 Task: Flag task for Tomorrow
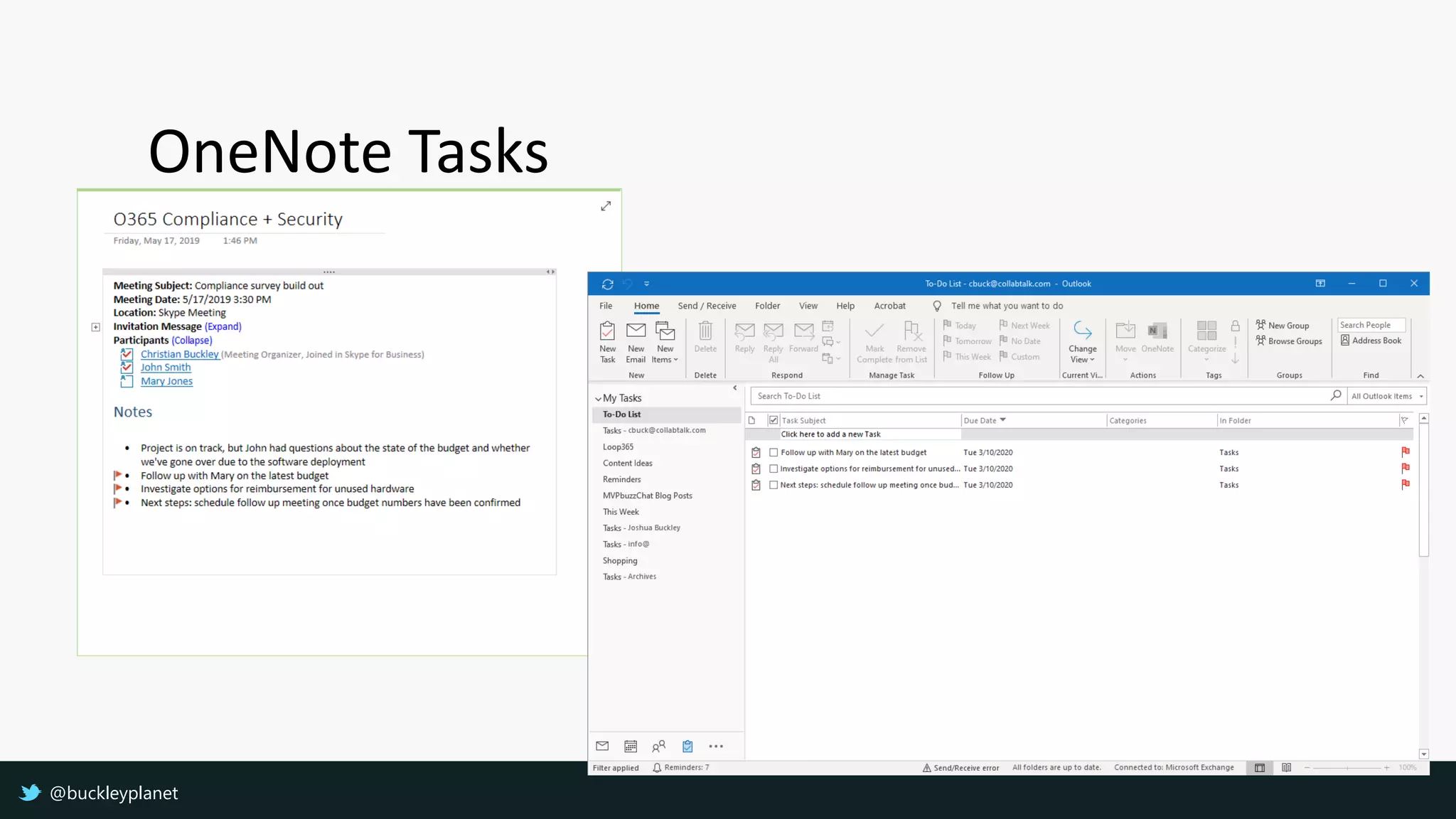(x=967, y=341)
